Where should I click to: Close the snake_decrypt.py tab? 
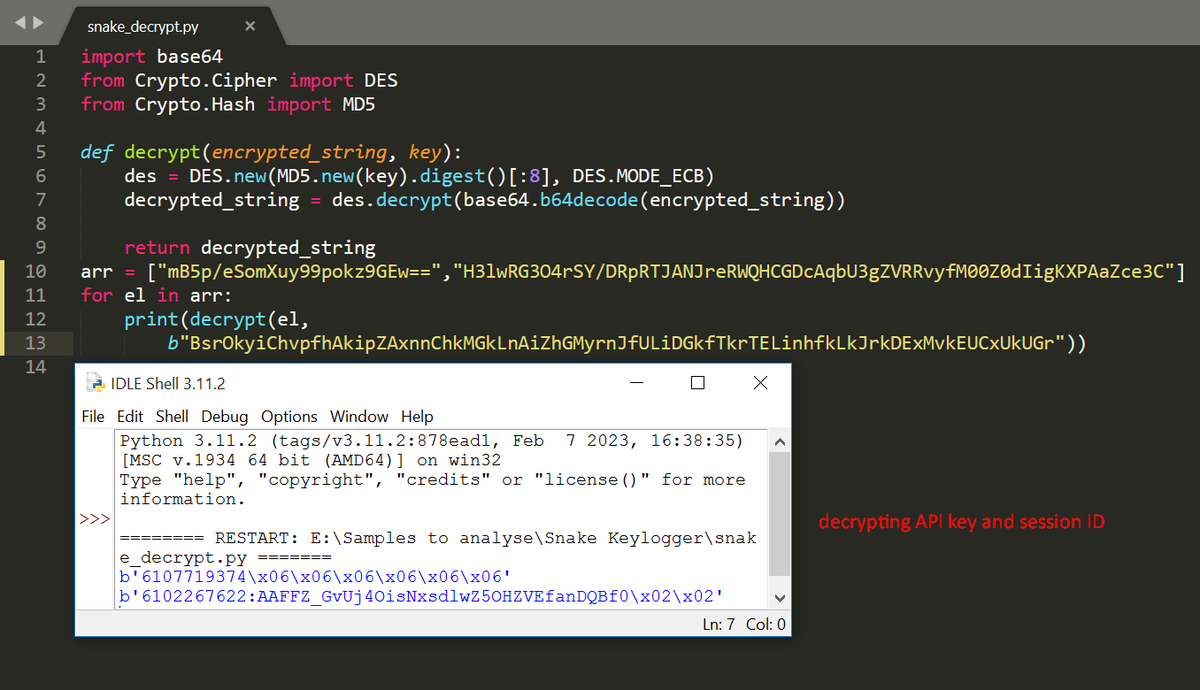tap(250, 26)
